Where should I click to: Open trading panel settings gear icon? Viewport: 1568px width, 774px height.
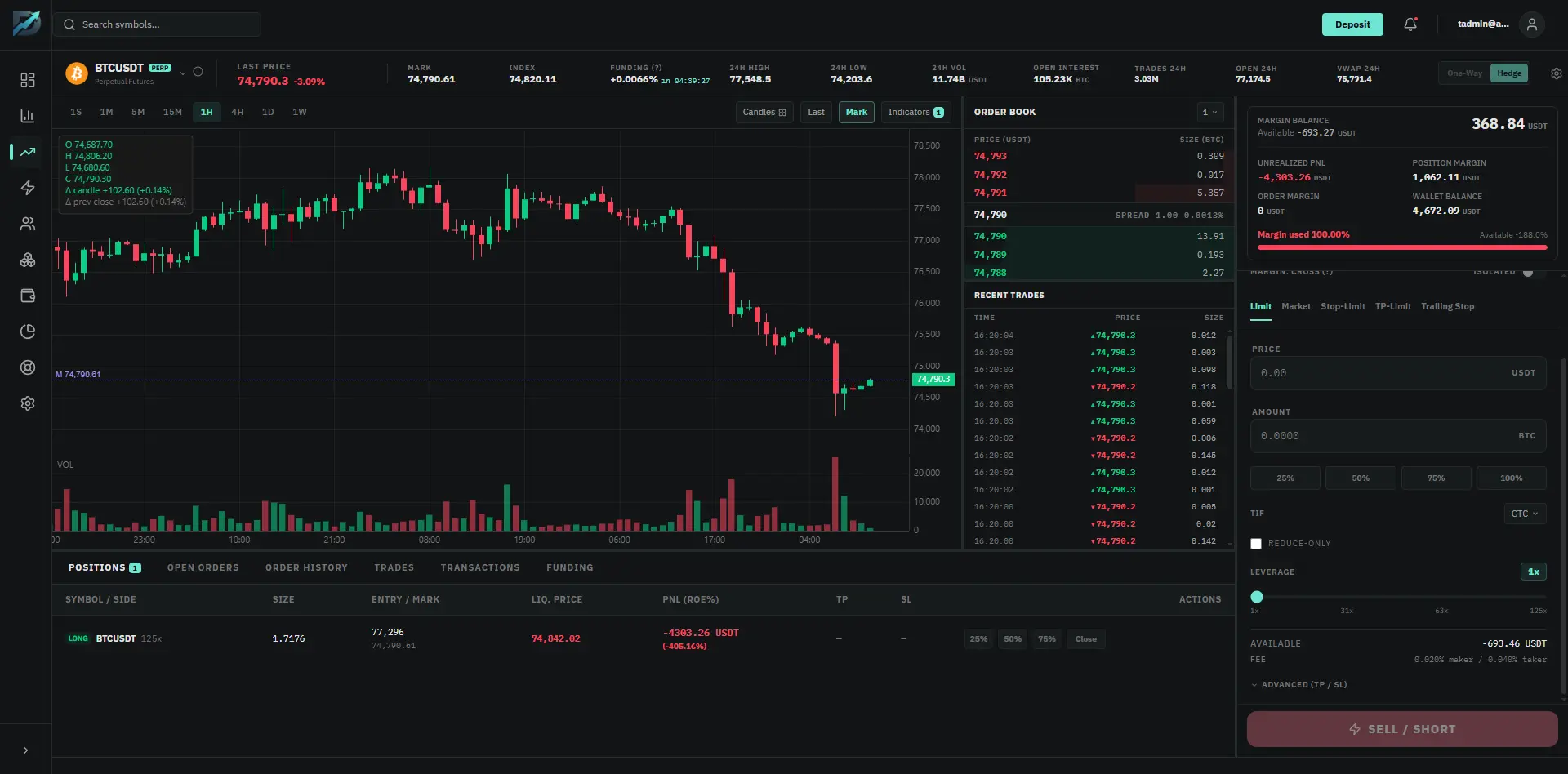tap(1557, 73)
